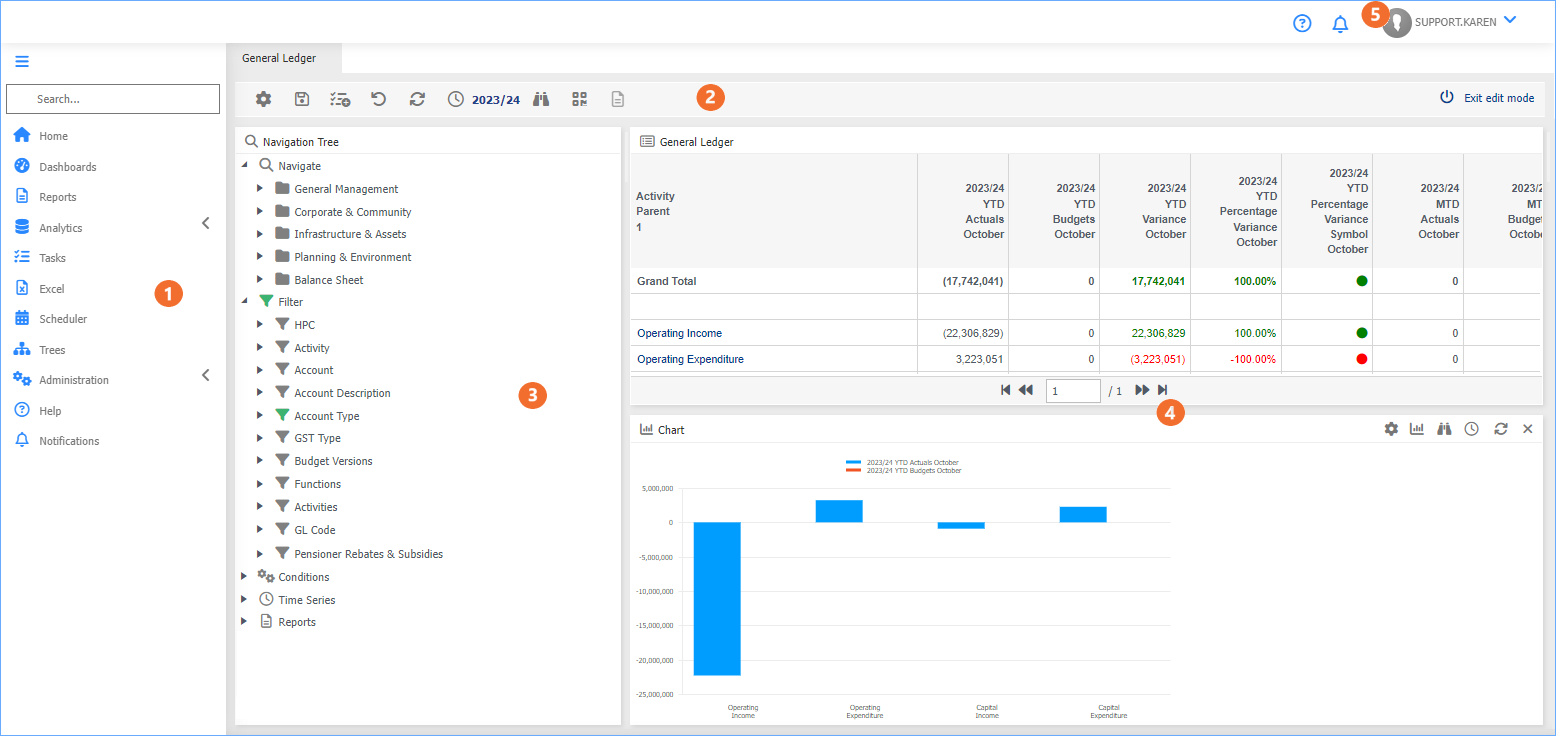This screenshot has width=1557, height=736.
Task: Click the binoculars search icon in the toolbar
Action: [540, 98]
